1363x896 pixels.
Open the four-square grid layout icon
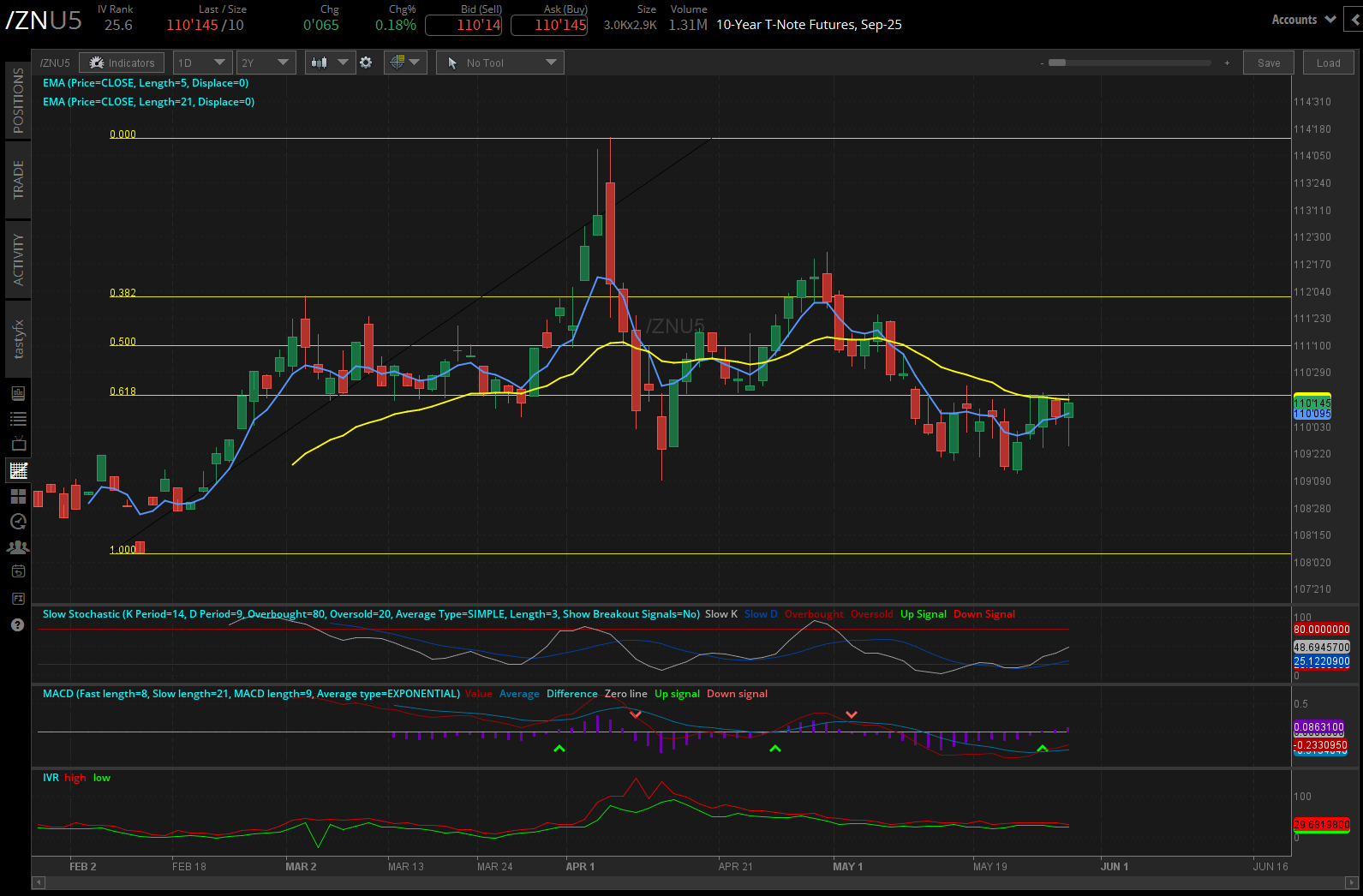coord(18,496)
